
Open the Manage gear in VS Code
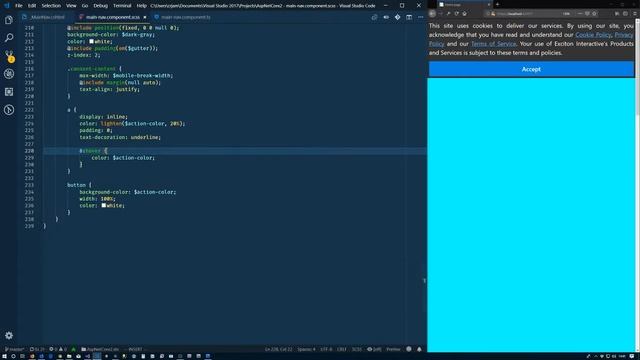(9, 335)
